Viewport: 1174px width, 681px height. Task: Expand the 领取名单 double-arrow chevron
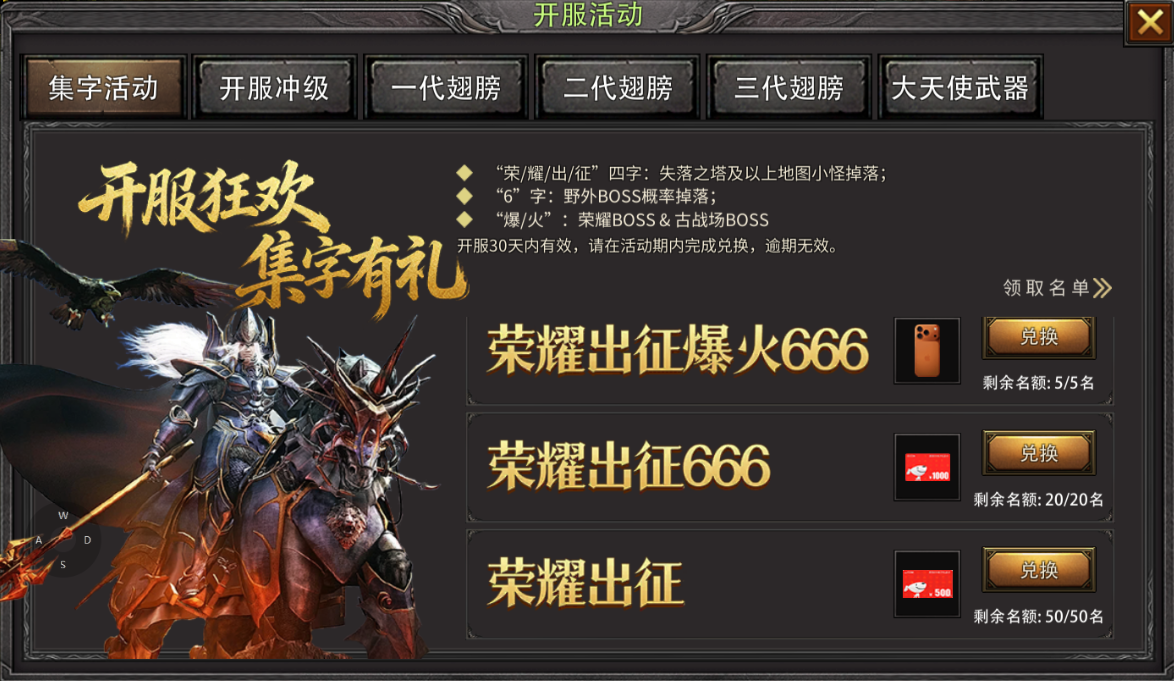point(1102,288)
